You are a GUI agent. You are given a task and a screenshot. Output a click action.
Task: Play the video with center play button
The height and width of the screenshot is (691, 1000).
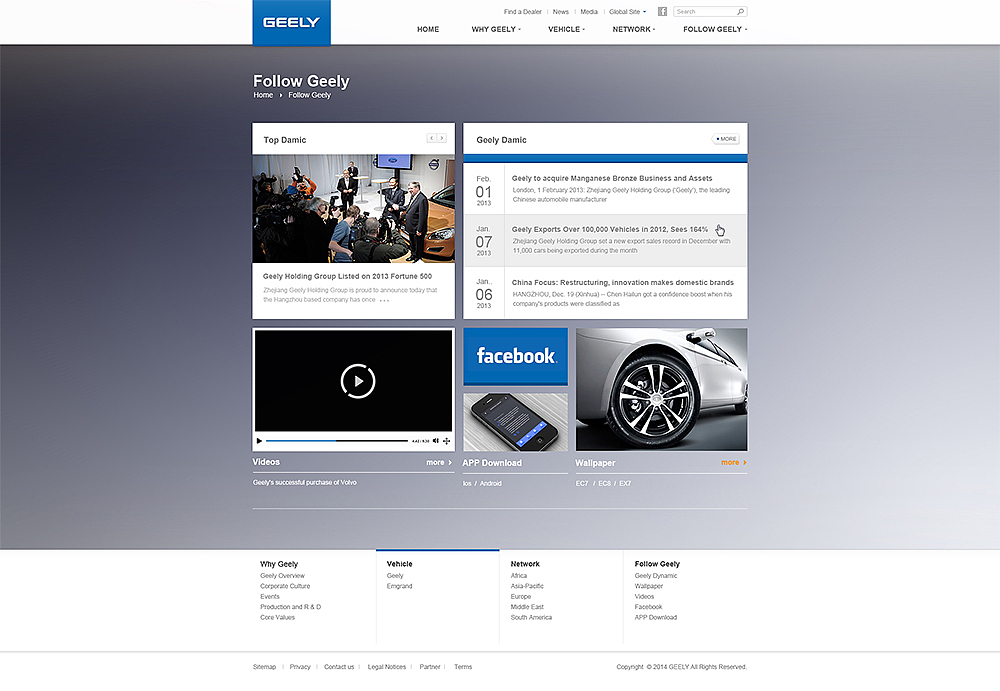[358, 381]
